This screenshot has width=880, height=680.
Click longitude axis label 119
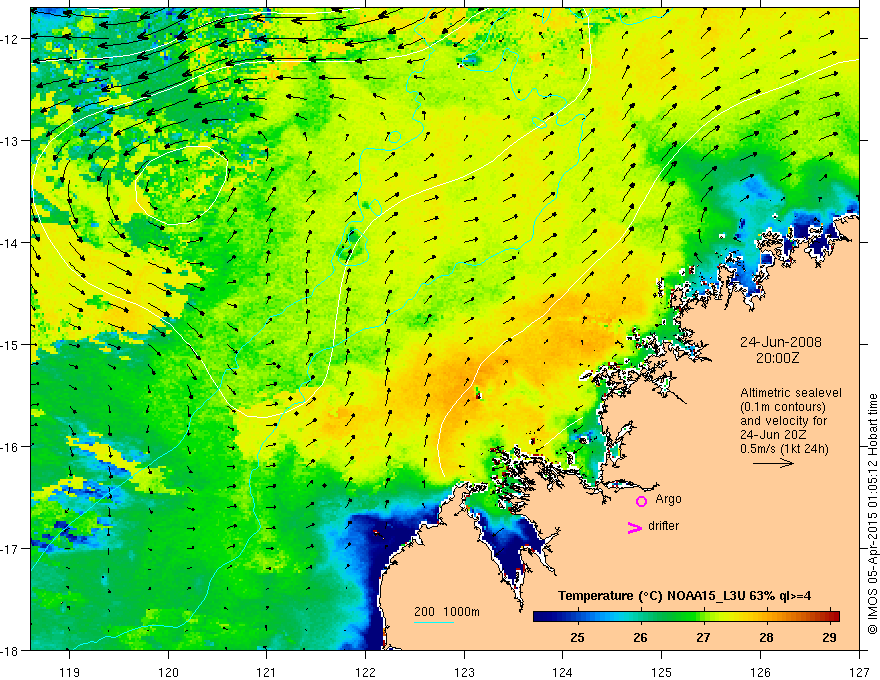tap(70, 672)
